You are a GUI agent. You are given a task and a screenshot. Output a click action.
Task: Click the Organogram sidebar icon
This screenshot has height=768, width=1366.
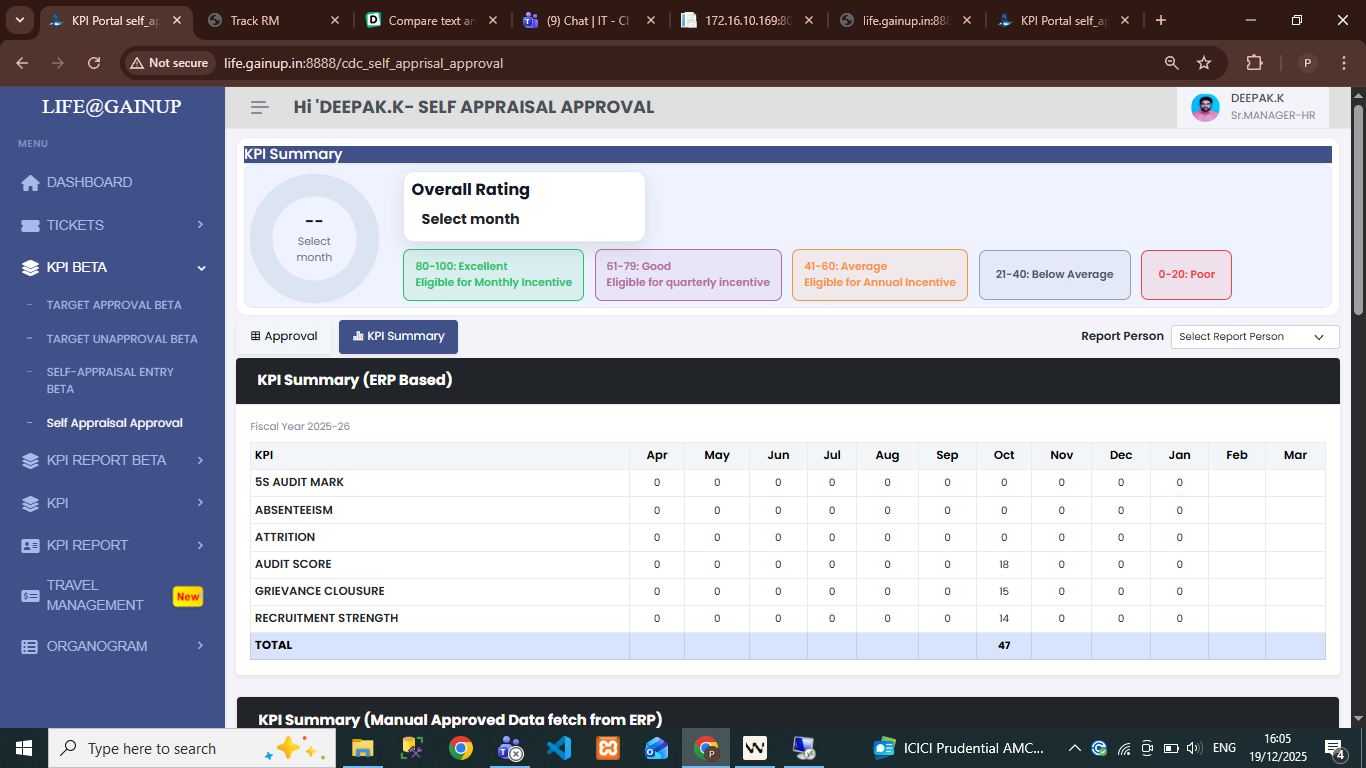tap(30, 647)
